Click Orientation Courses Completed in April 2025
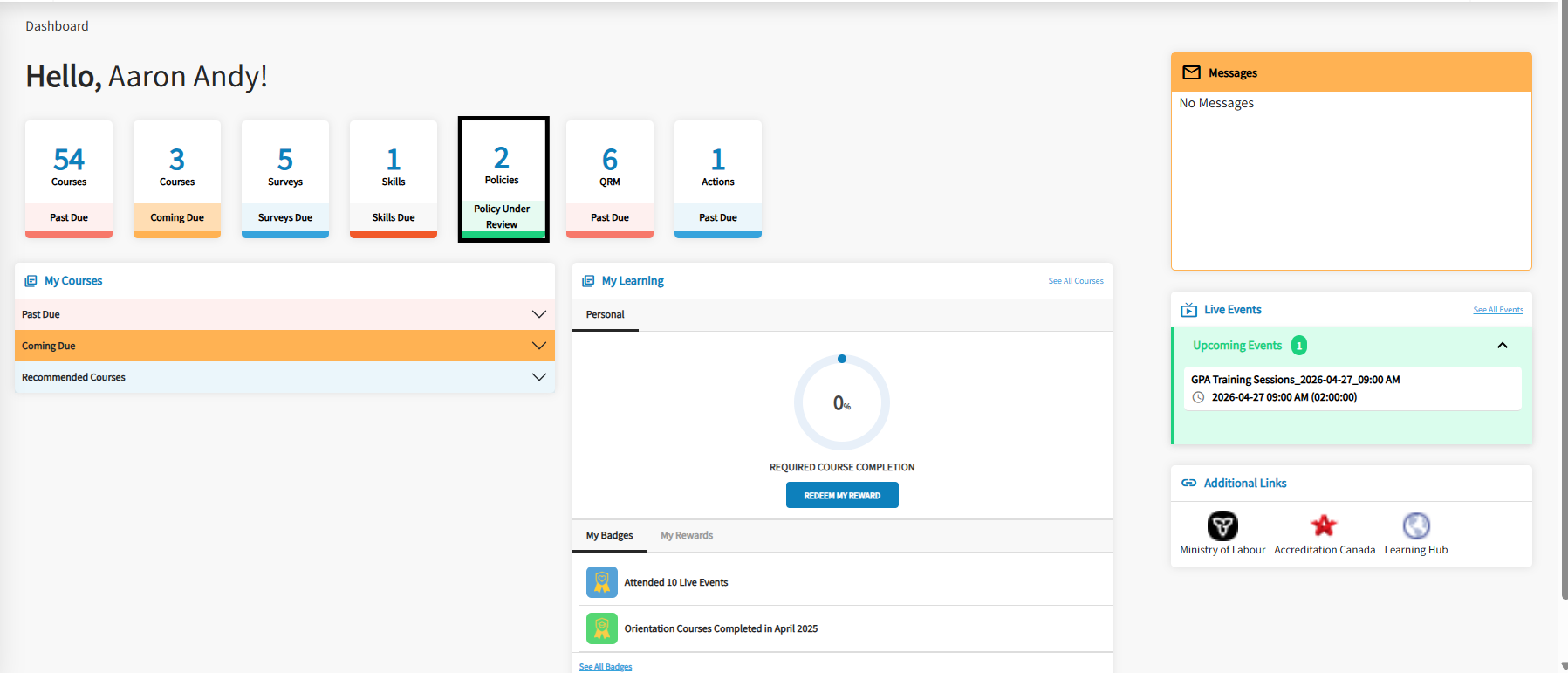 pos(721,628)
